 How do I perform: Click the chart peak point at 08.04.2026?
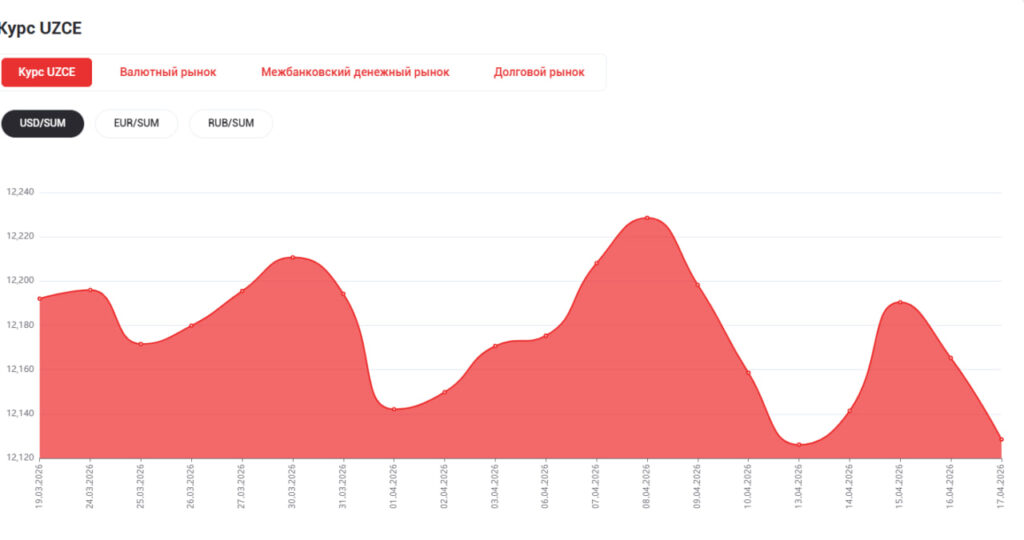647,218
